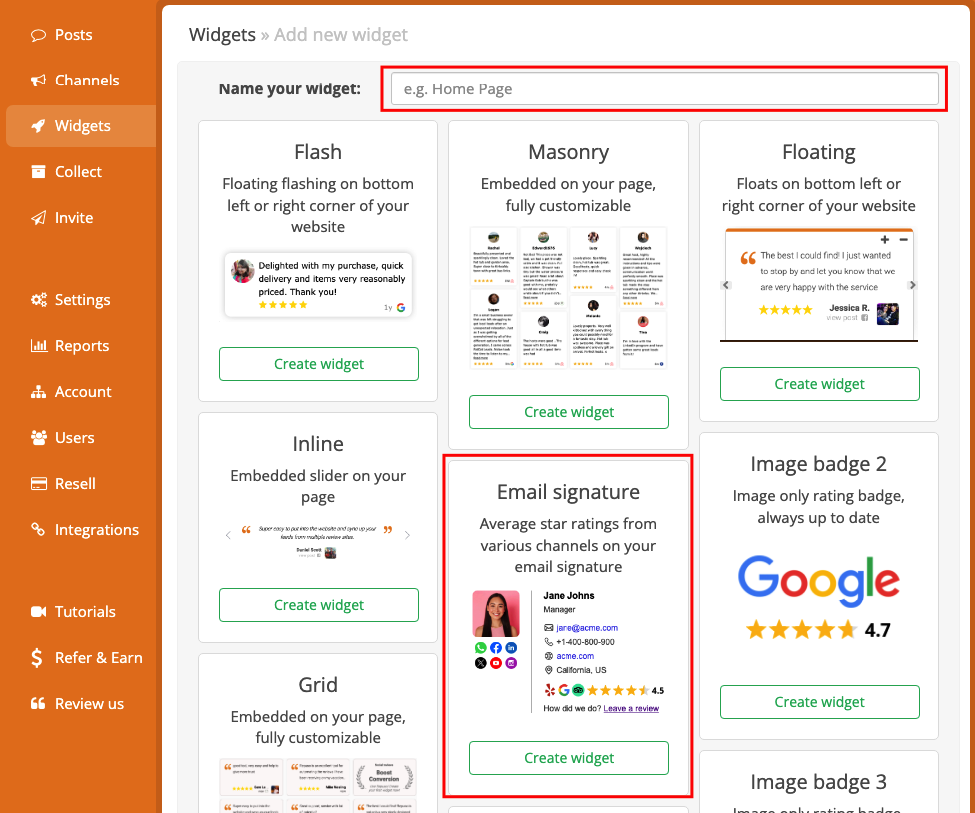Viewport: 975px width, 813px height.
Task: Click the Review us quote icon
Action: pos(38,704)
